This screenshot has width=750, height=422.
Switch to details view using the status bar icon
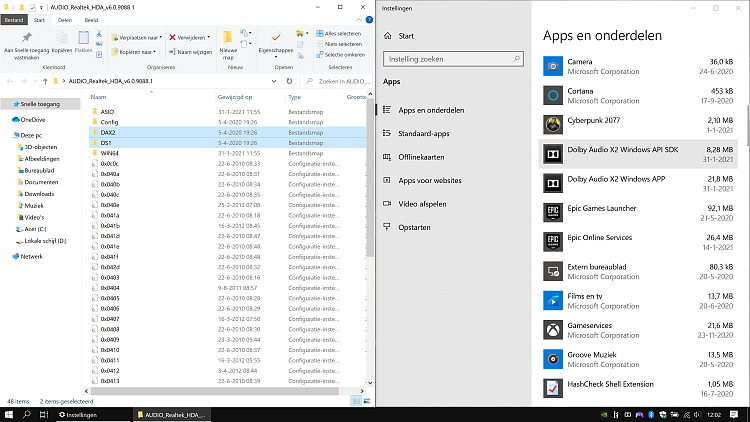[x=356, y=401]
